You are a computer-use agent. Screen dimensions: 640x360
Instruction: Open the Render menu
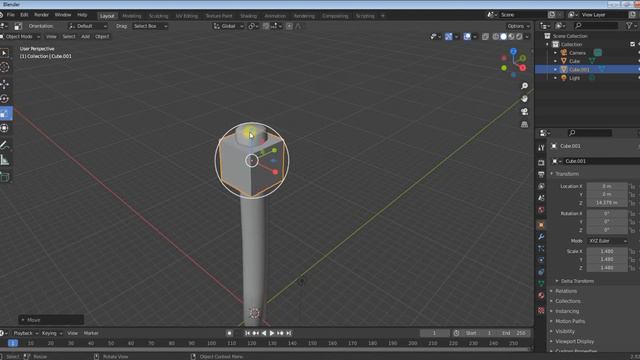[x=41, y=15]
